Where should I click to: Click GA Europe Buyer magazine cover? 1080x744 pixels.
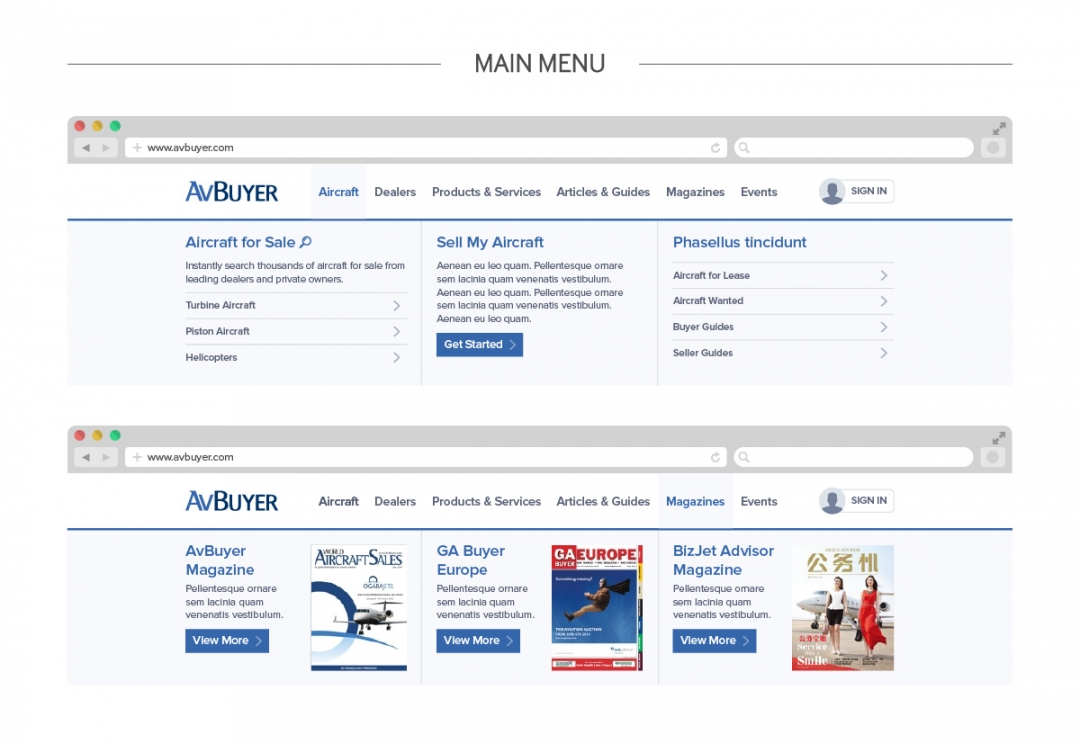pyautogui.click(x=597, y=608)
